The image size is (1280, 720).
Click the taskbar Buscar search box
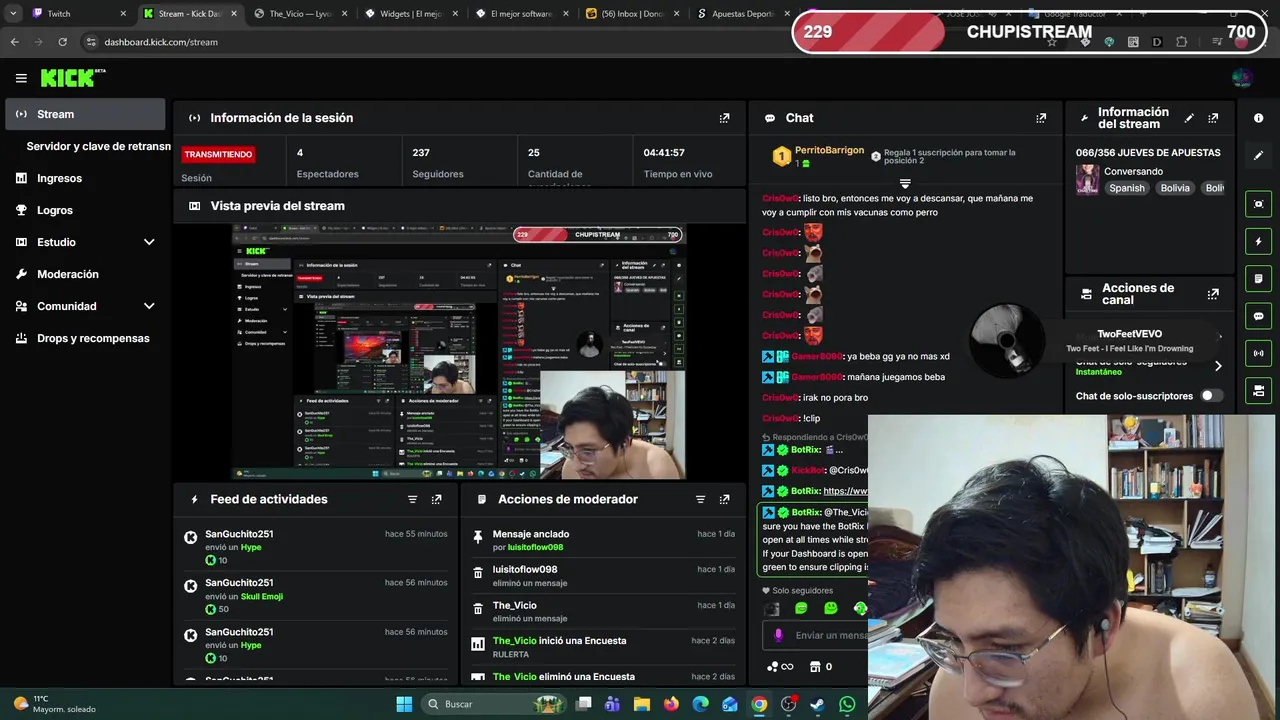(494, 704)
